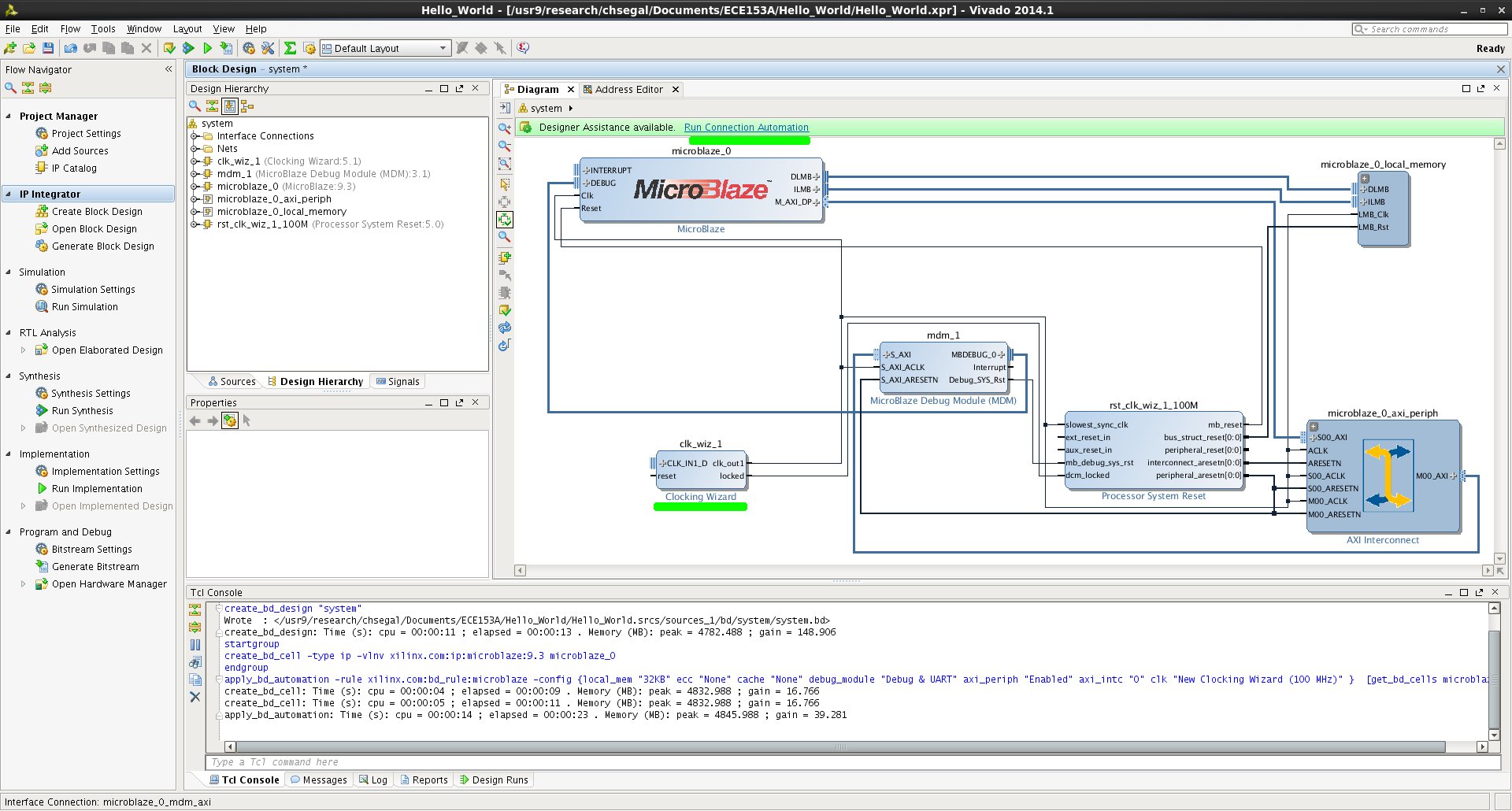Click the Add IP icon in diagram toolbar

point(505,257)
